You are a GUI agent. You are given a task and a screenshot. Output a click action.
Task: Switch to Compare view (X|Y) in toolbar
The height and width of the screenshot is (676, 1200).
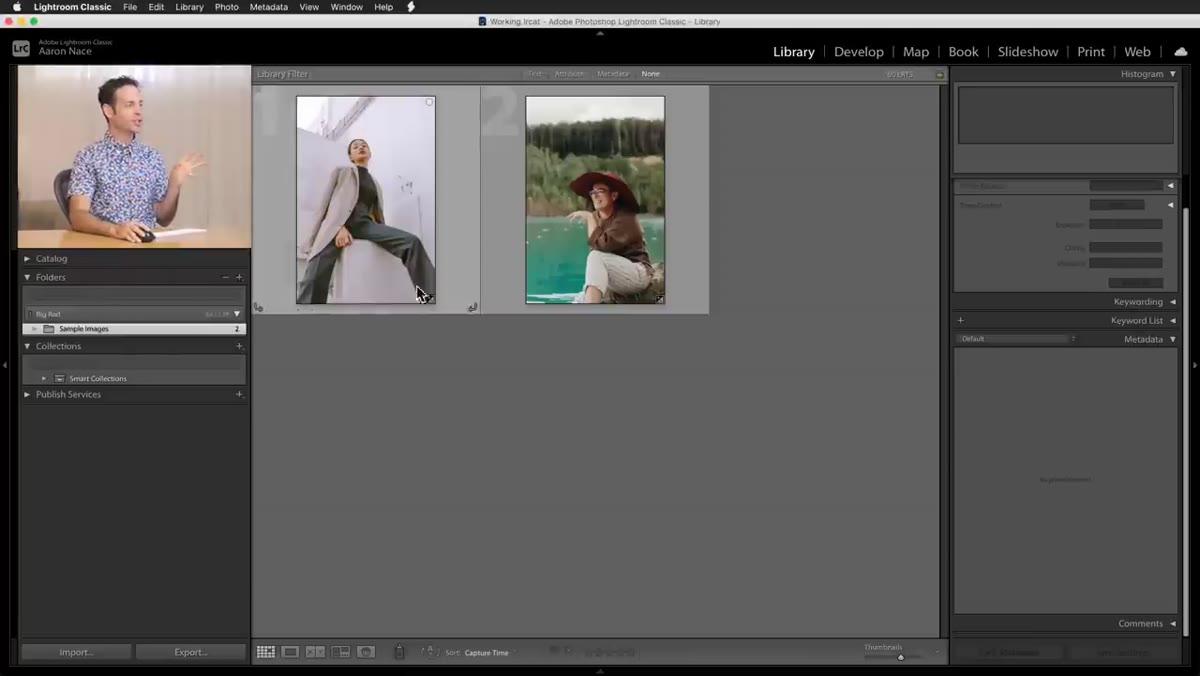tap(315, 652)
